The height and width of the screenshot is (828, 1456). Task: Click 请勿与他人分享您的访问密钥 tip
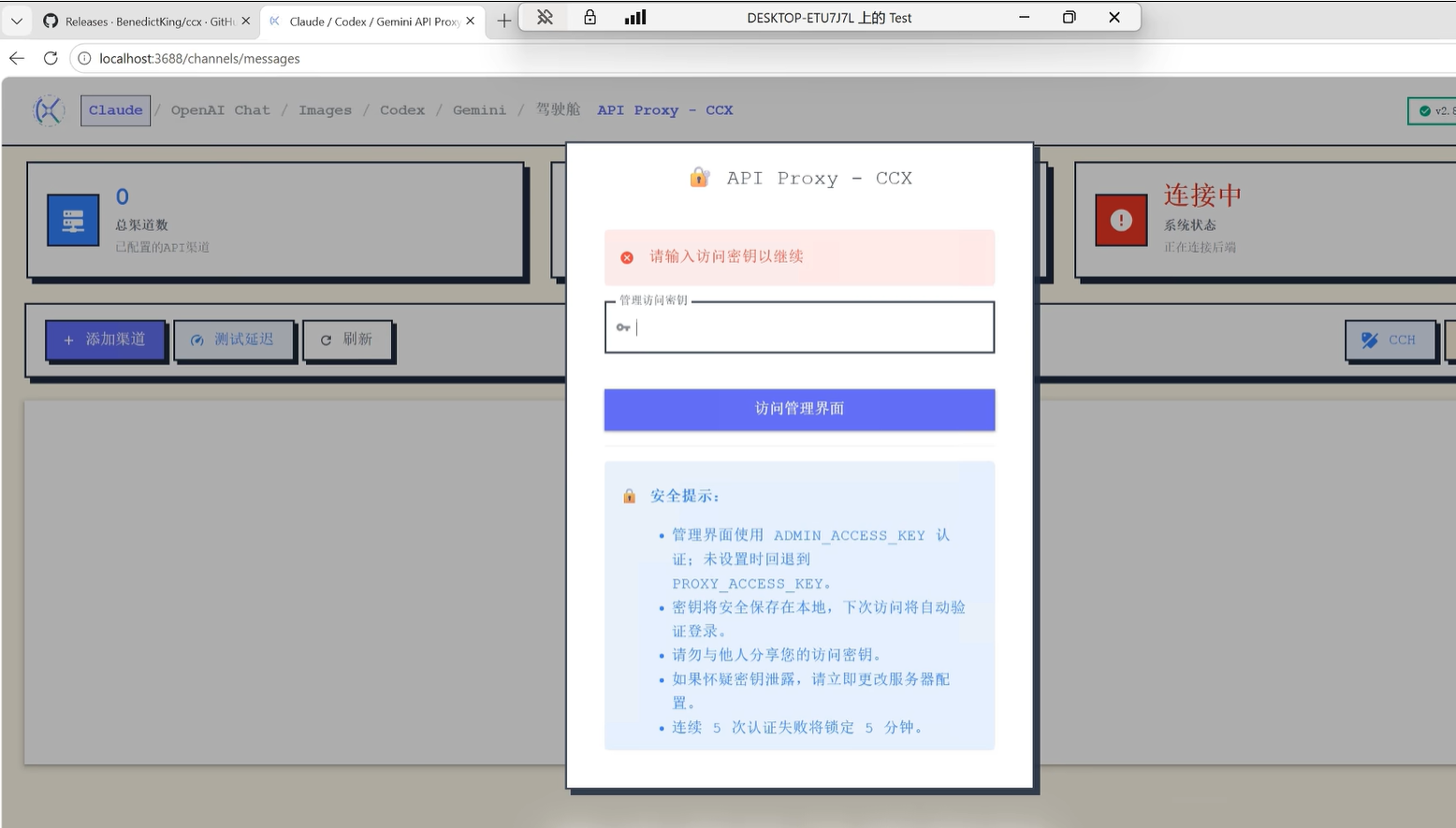point(777,655)
